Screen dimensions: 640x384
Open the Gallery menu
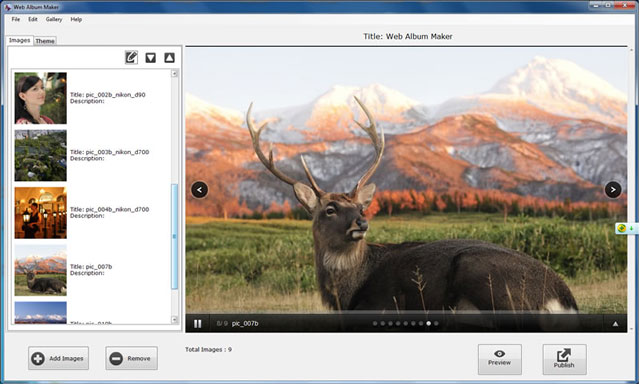(x=54, y=19)
